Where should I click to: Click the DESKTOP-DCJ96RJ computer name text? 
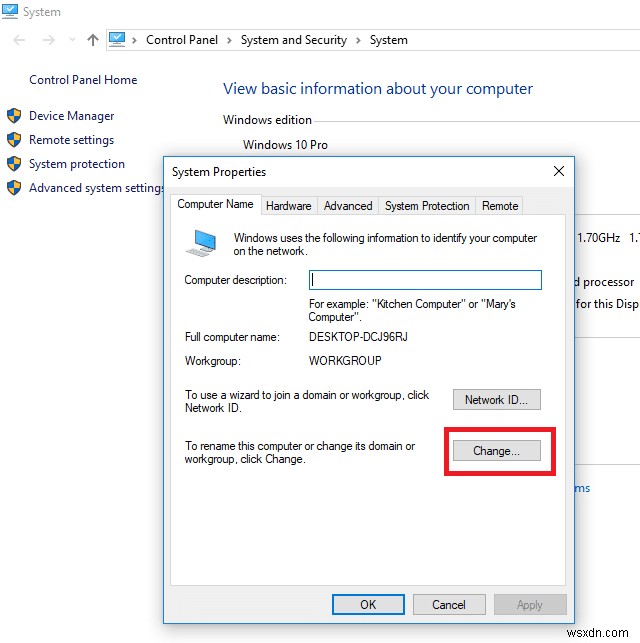pyautogui.click(x=358, y=337)
